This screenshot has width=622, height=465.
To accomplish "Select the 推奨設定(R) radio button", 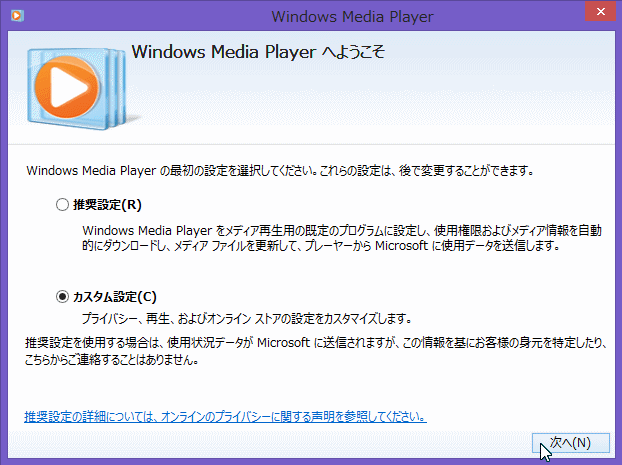I will pyautogui.click(x=63, y=205).
